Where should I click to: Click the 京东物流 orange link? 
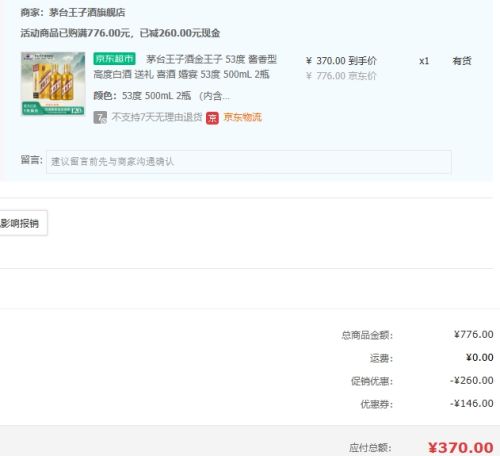click(x=243, y=117)
